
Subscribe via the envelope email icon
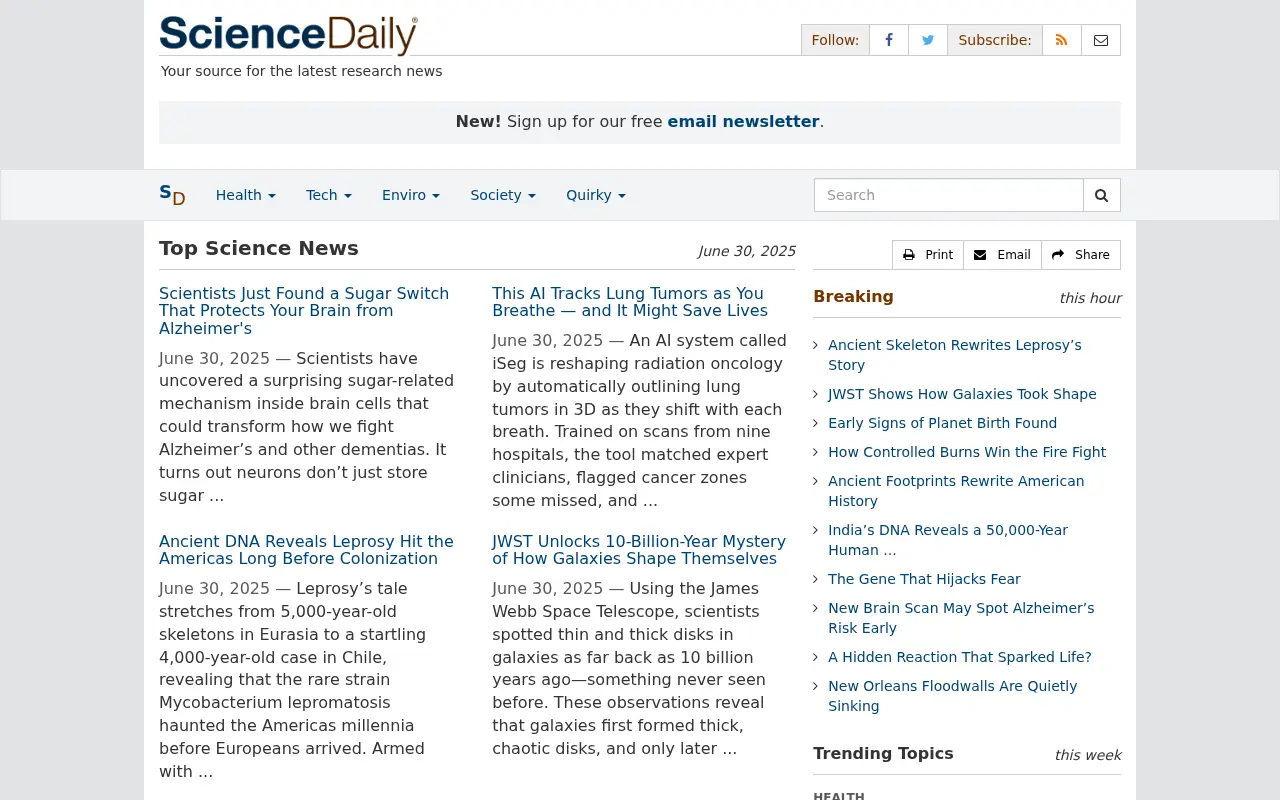(1101, 40)
